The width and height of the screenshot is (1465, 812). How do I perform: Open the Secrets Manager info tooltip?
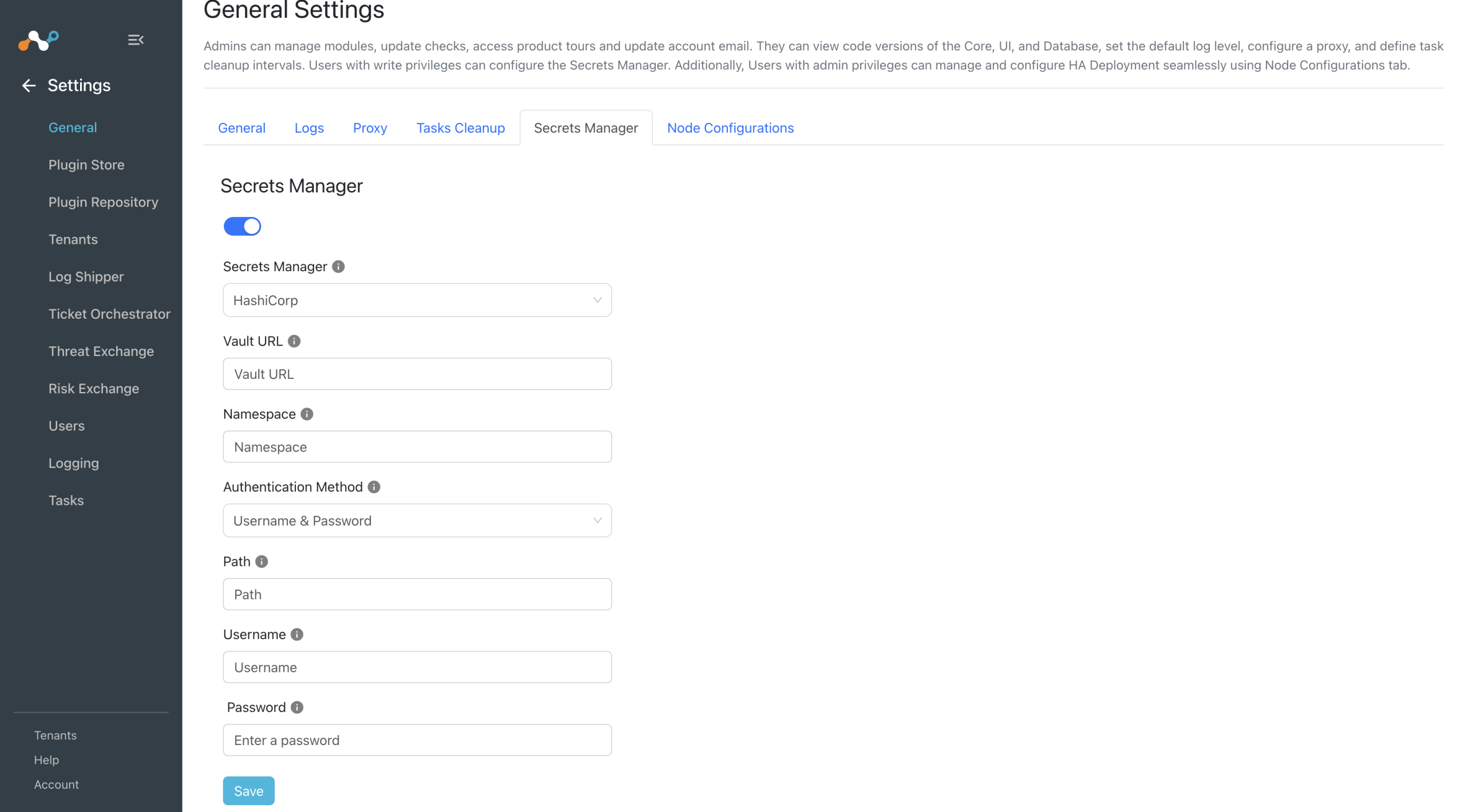[x=338, y=266]
